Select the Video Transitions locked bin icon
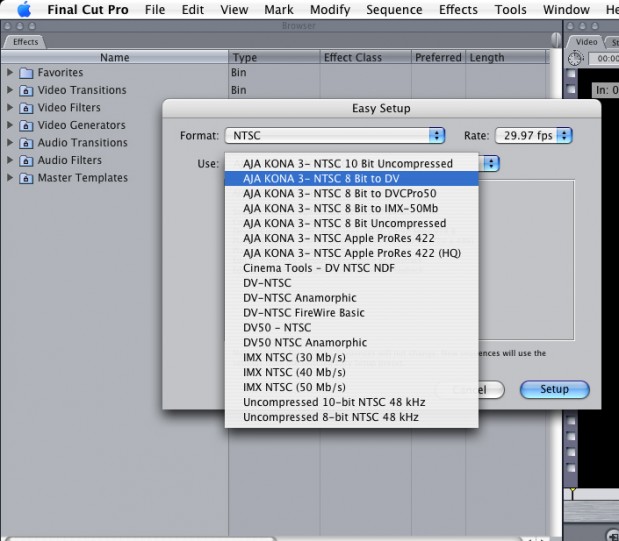 pos(26,90)
